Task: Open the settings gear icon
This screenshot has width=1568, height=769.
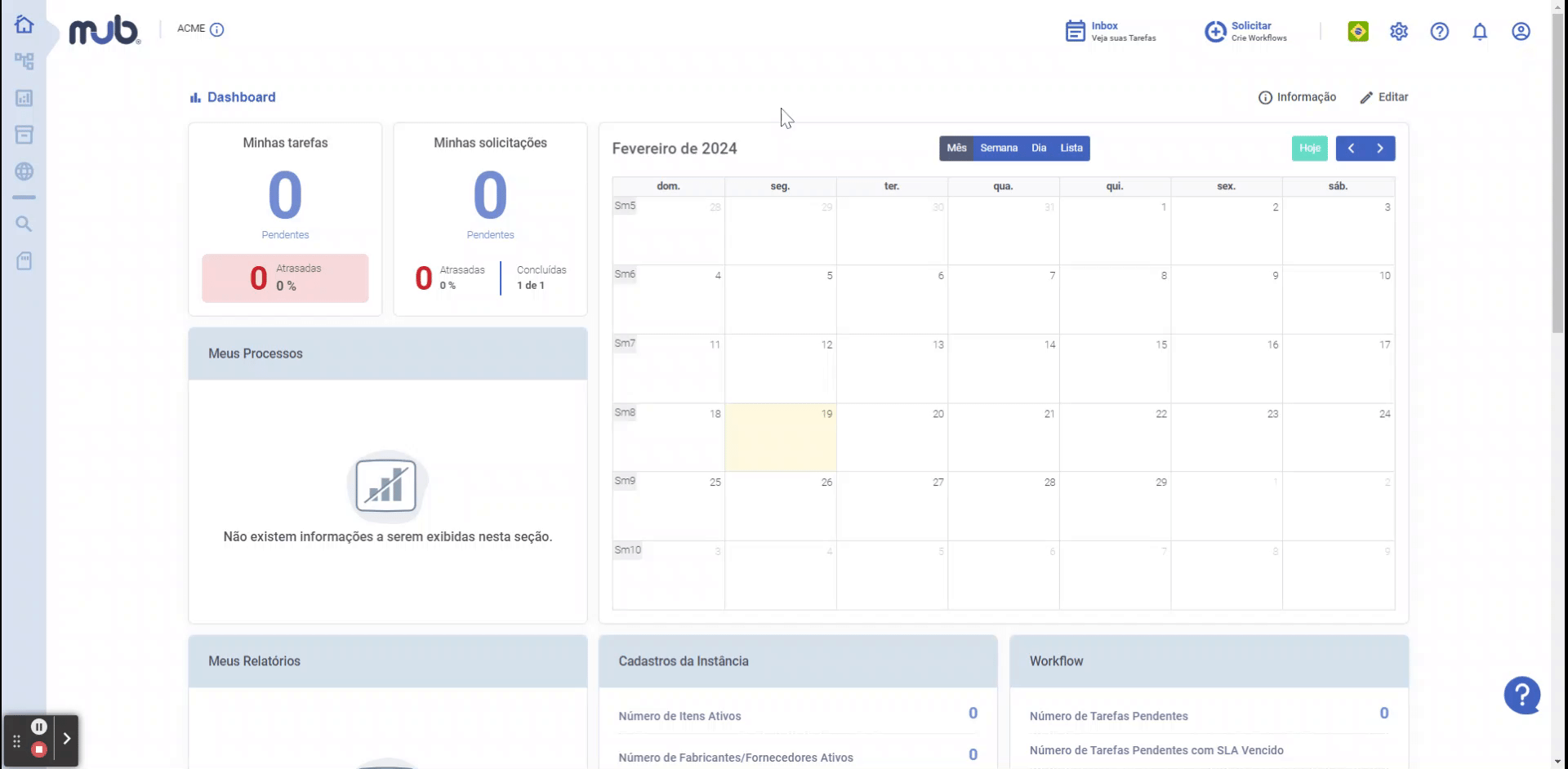Action: click(x=1399, y=31)
